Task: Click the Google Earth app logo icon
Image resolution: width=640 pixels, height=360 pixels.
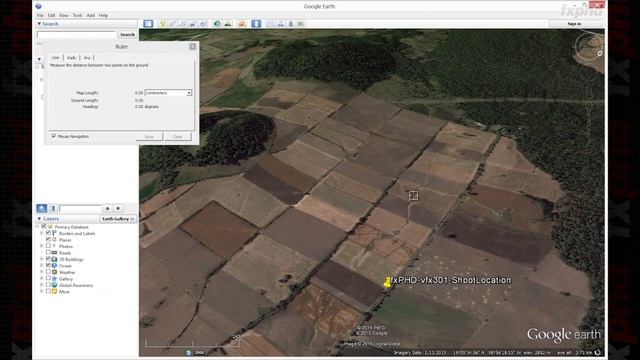Action: tap(38, 6)
